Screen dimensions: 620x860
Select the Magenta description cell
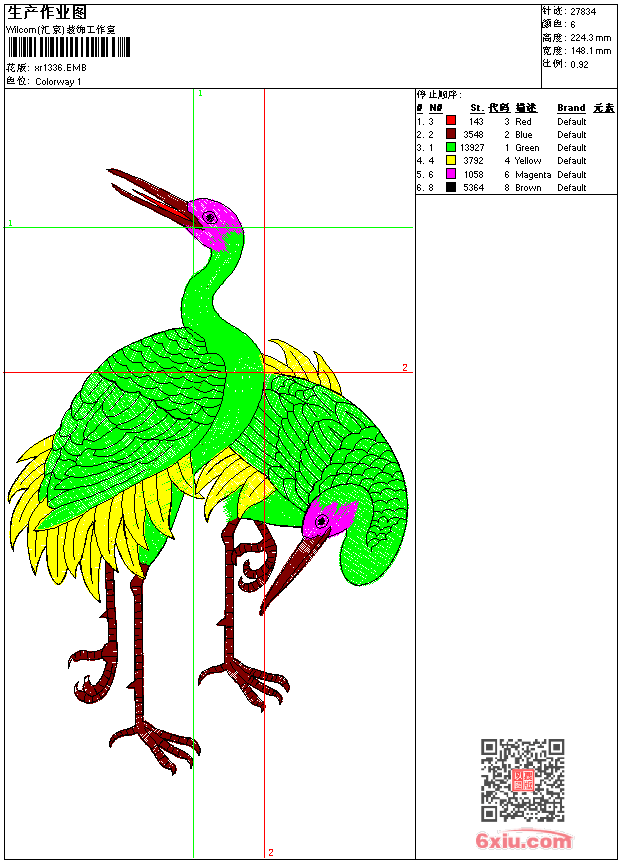coord(533,175)
